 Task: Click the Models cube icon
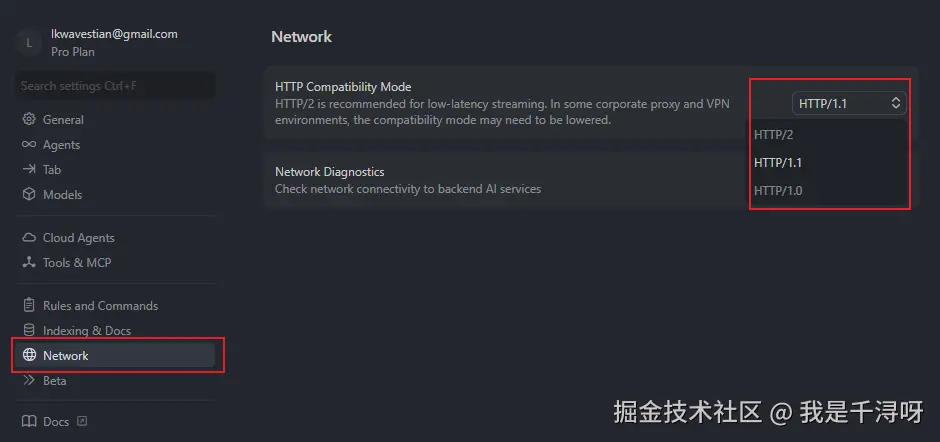(x=29, y=195)
